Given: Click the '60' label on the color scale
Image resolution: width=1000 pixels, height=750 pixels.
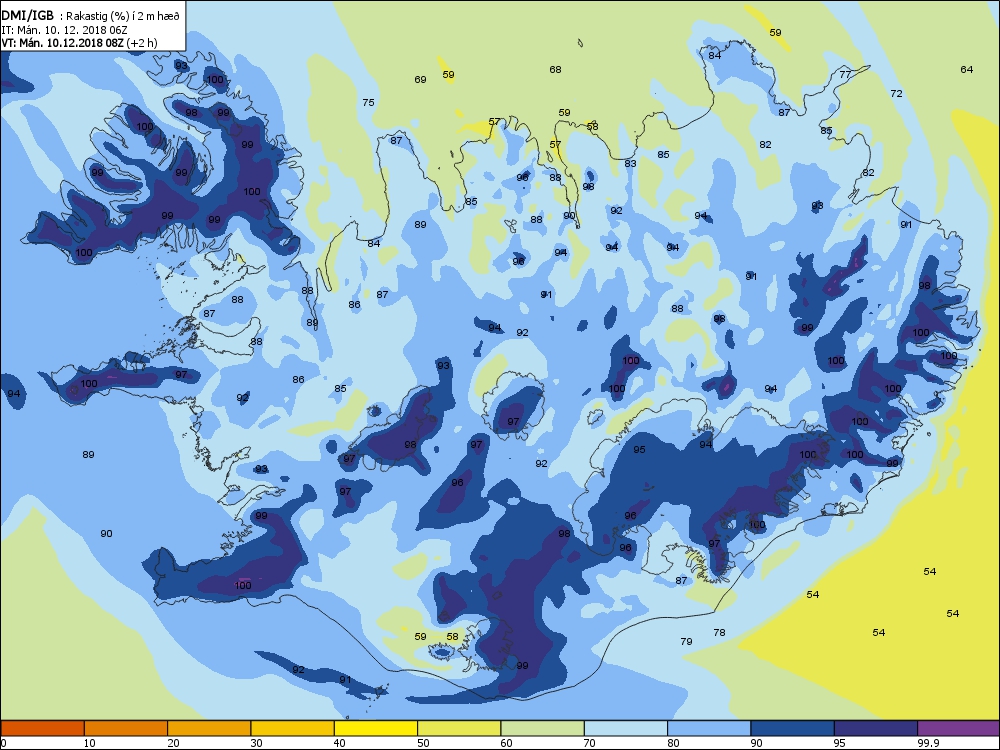Looking at the screenshot, I should tap(506, 743).
